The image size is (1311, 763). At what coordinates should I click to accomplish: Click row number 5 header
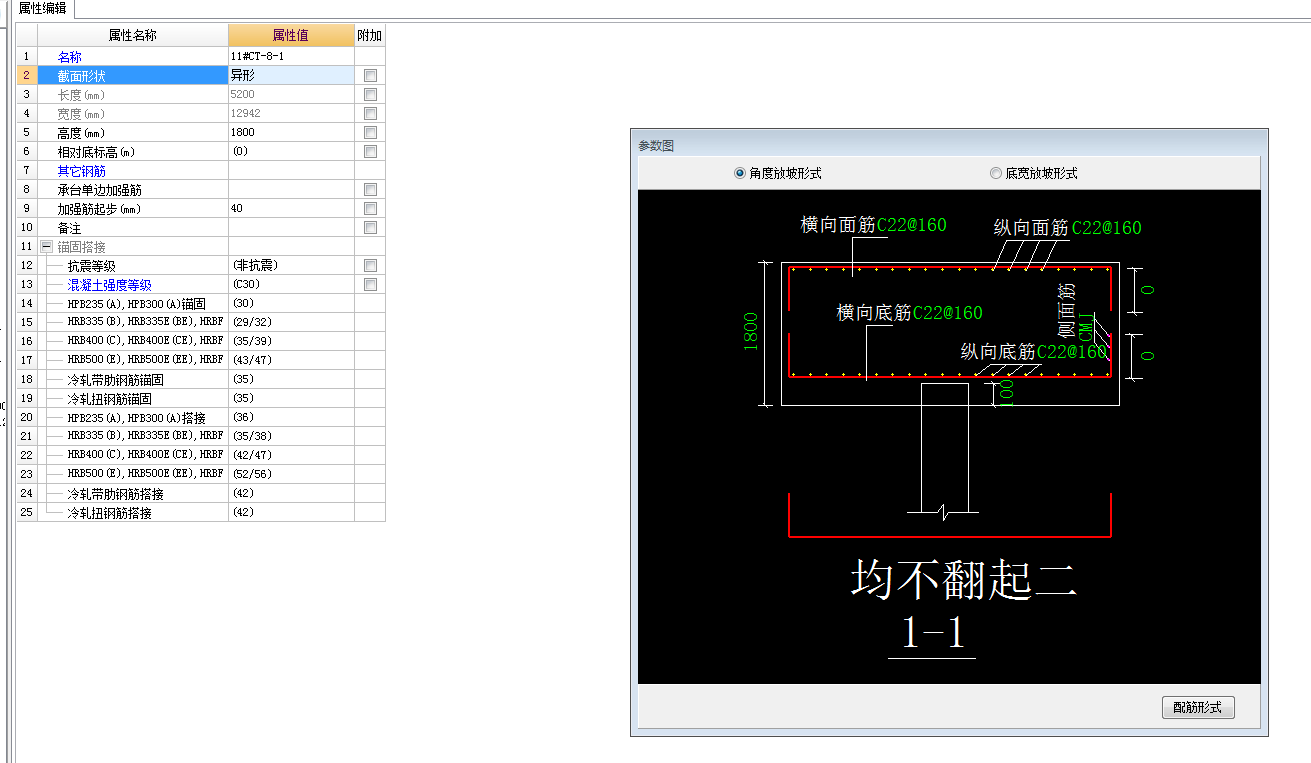pyautogui.click(x=26, y=132)
